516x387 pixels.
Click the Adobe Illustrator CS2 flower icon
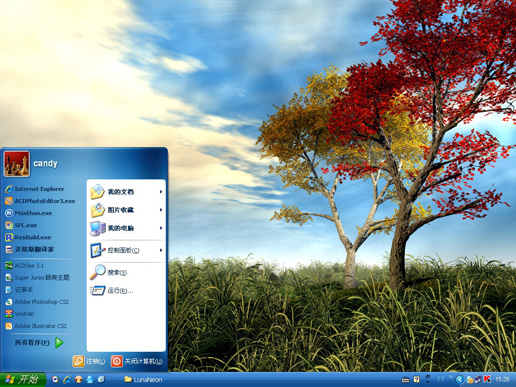(9, 326)
